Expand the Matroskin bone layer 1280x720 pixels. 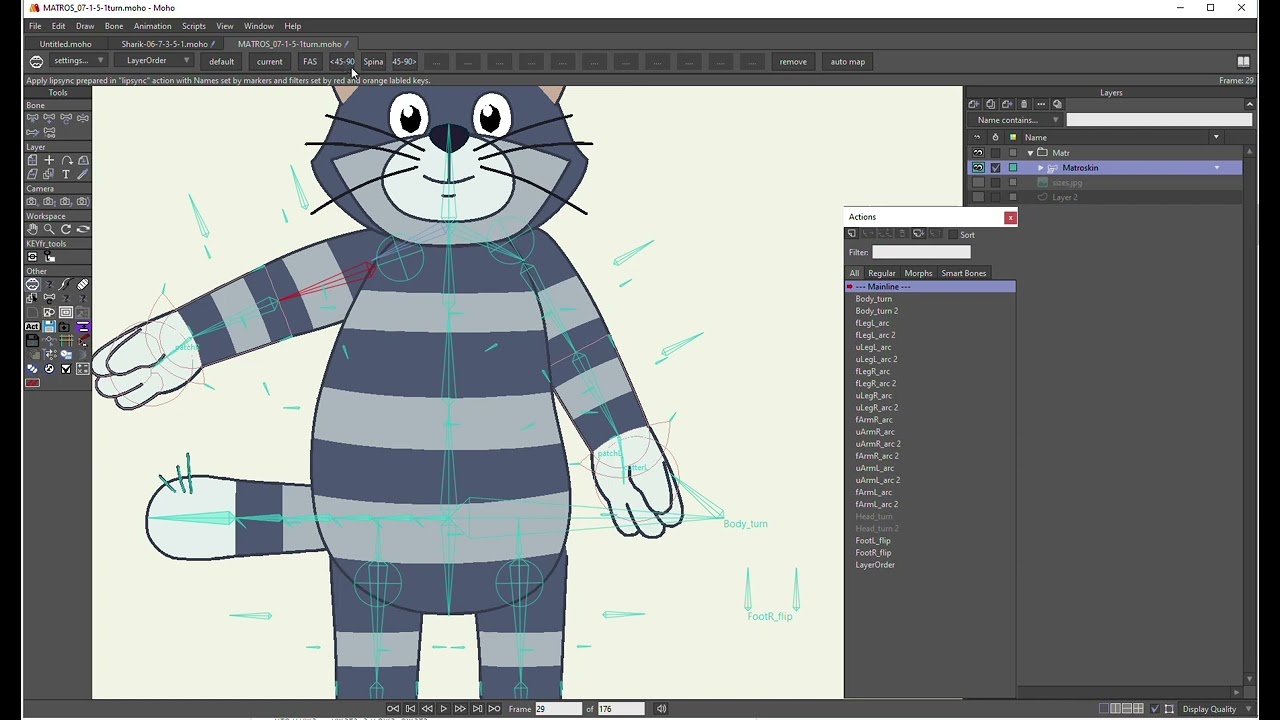pos(1041,168)
